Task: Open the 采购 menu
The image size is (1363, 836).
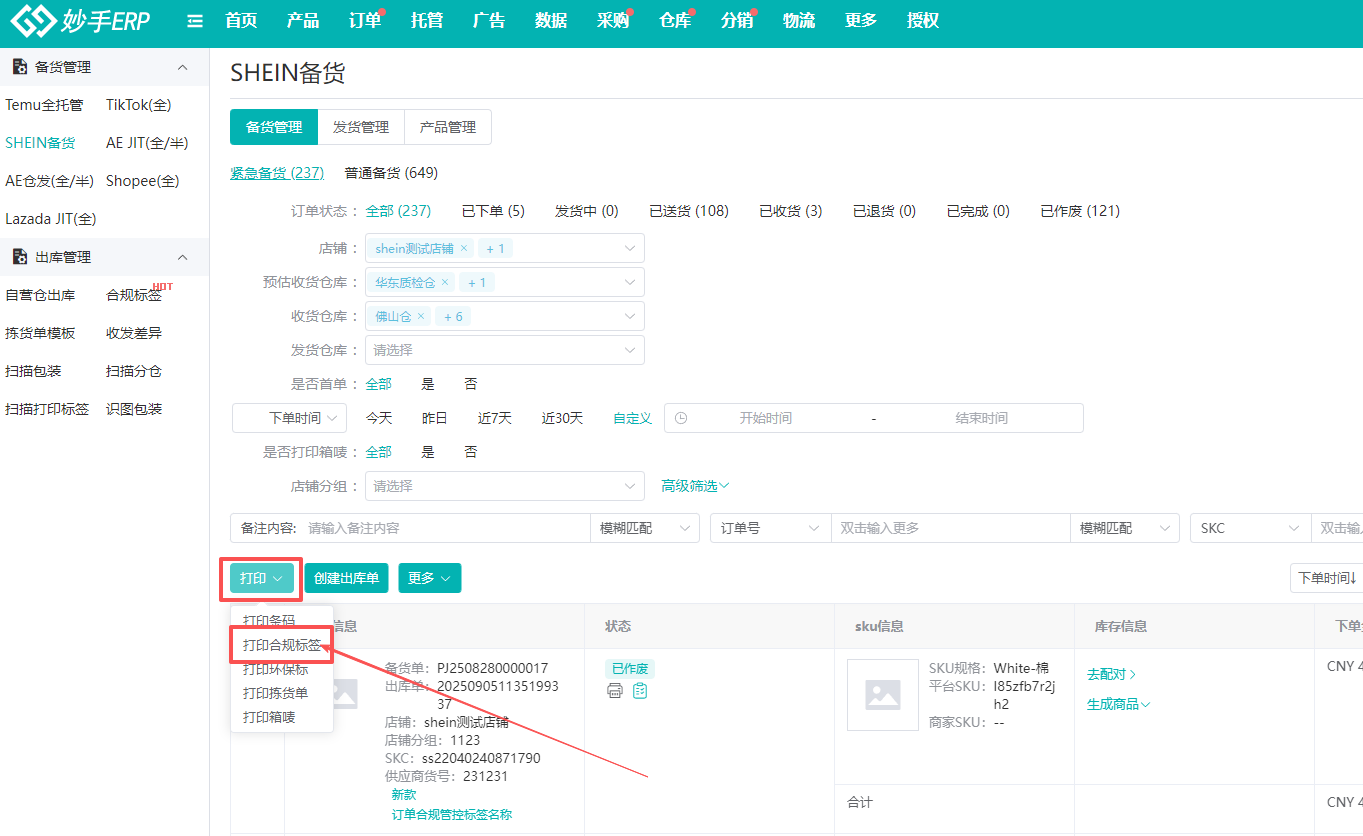Action: click(x=613, y=21)
